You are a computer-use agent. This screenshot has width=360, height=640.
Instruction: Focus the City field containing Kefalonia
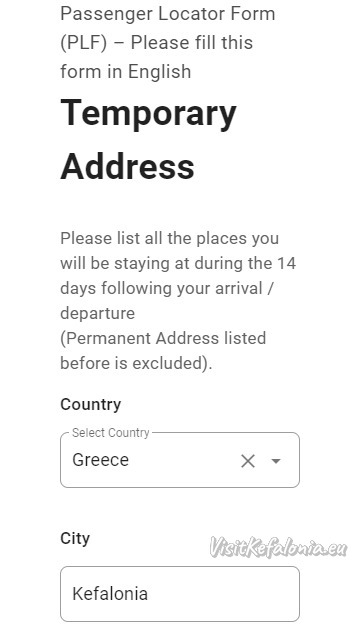point(180,594)
